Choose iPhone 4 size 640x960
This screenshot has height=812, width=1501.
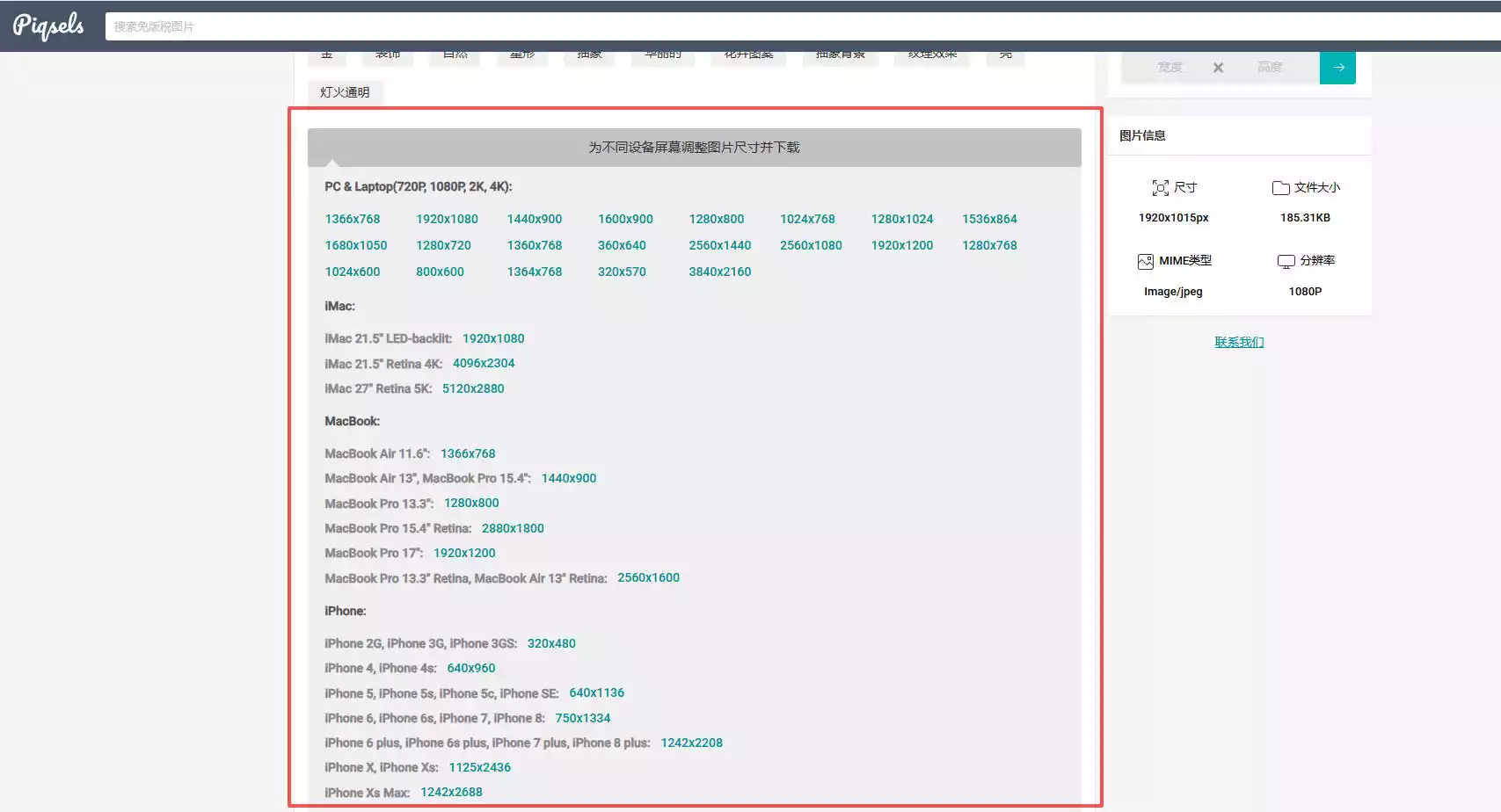point(471,669)
